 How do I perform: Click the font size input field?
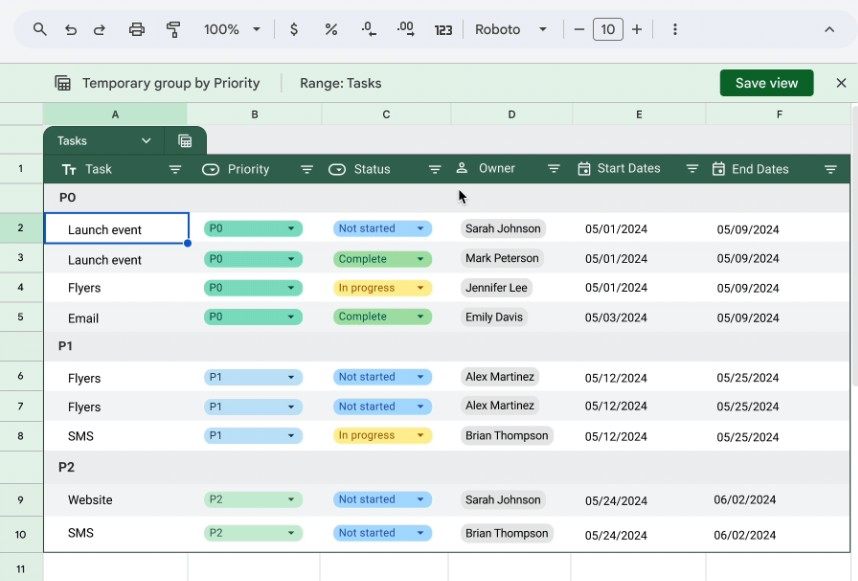coord(608,30)
